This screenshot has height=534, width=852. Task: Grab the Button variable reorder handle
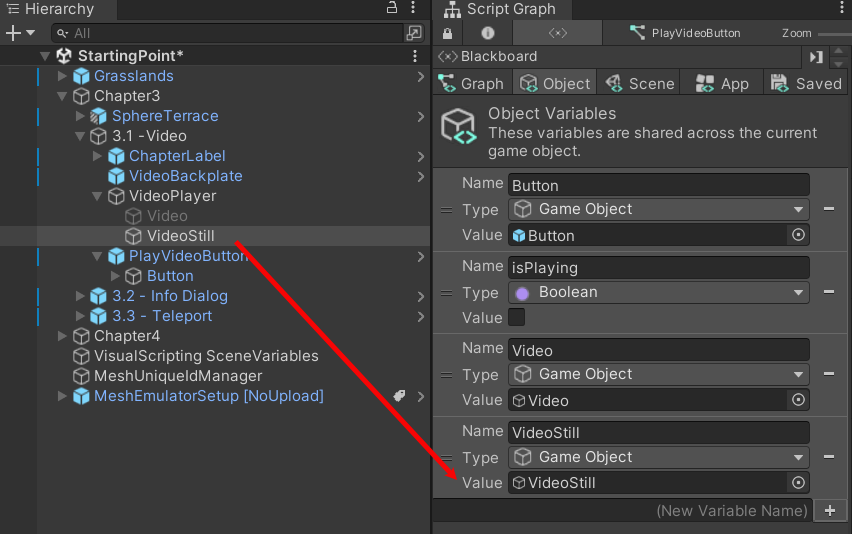(446, 210)
